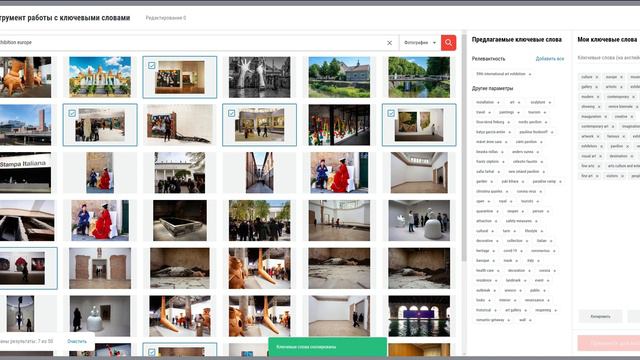Add suggested keyword safety measures
640x360 pixels.
click(536, 221)
